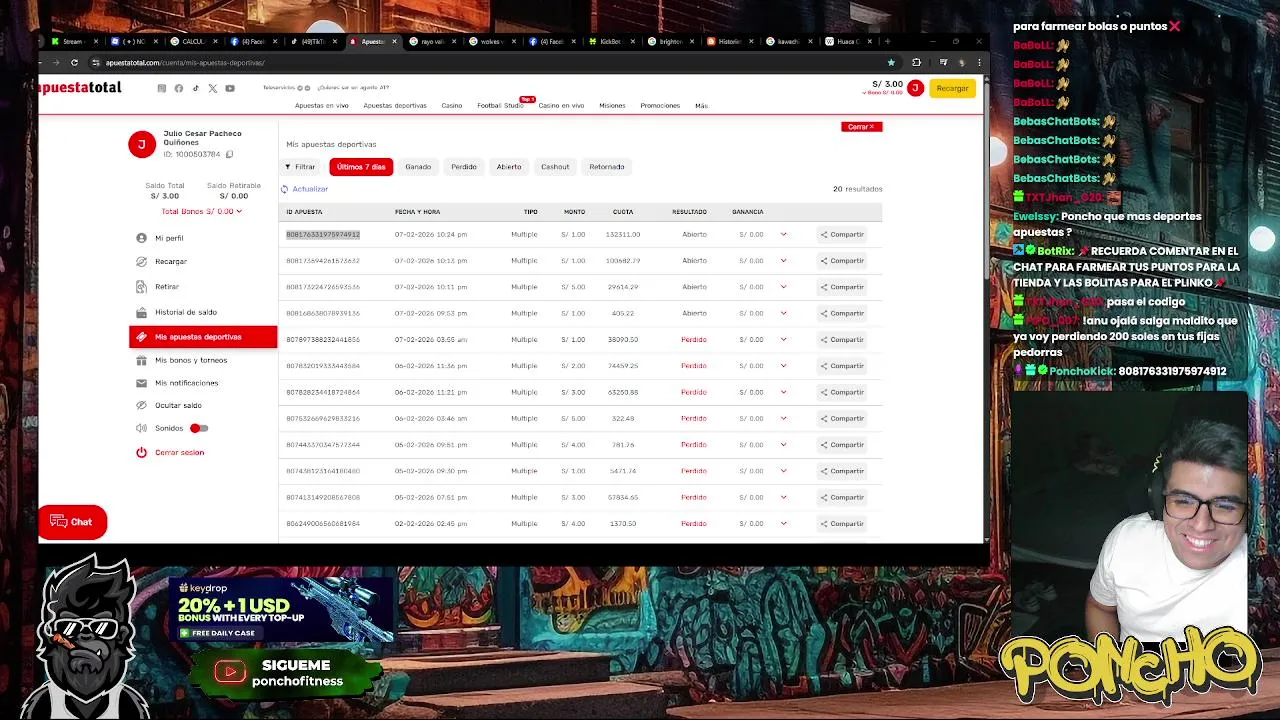Image resolution: width=1280 pixels, height=720 pixels.
Task: Switch to the Stream browser tab
Action: point(72,41)
